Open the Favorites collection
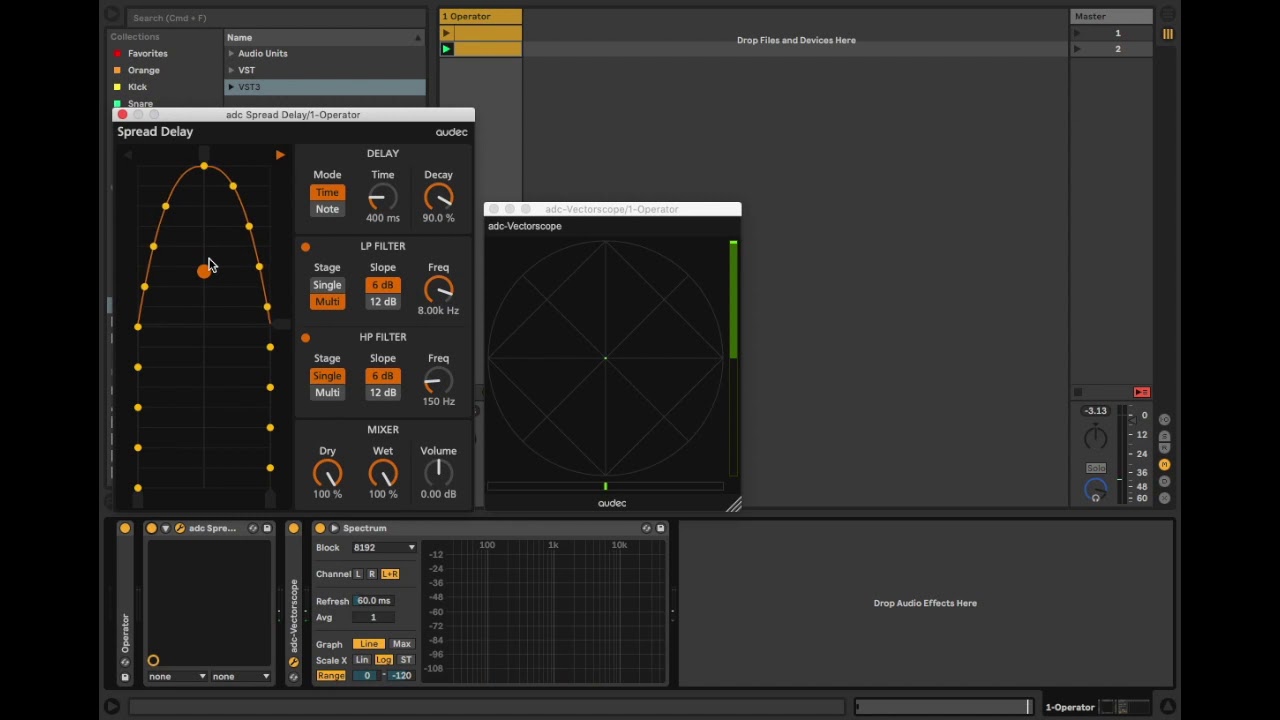 point(147,54)
